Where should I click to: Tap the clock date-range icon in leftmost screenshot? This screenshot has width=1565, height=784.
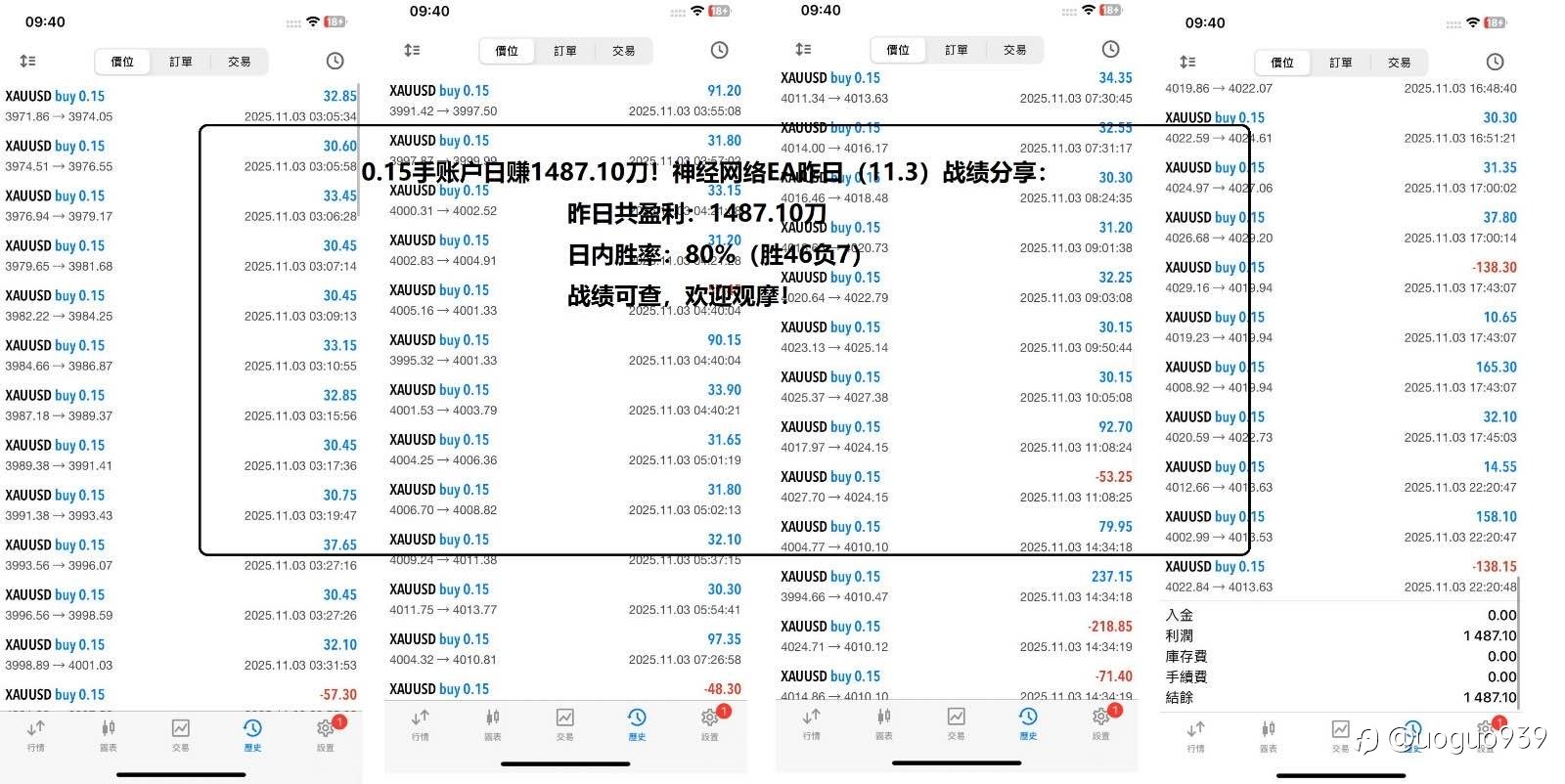(335, 61)
